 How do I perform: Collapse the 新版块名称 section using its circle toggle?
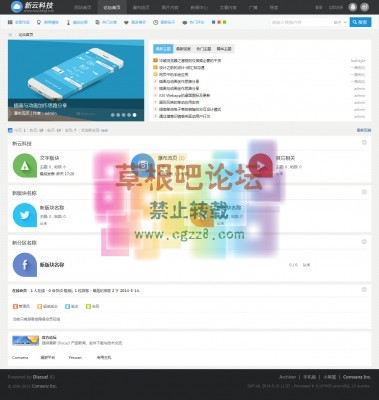tap(364, 192)
